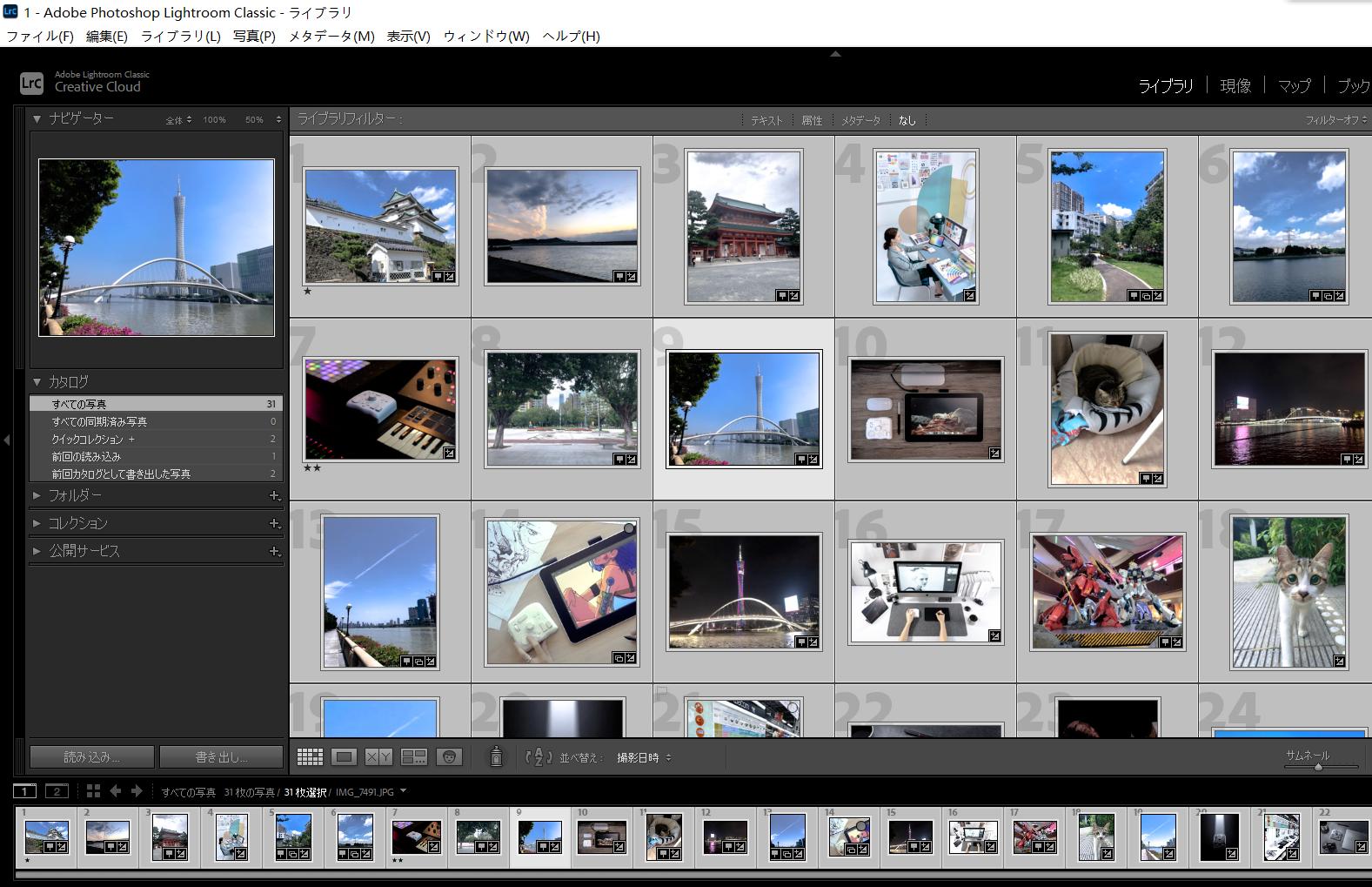This screenshot has height=887, width=1372.
Task: Select 前回の読み込み in catalog
Action: (157, 456)
